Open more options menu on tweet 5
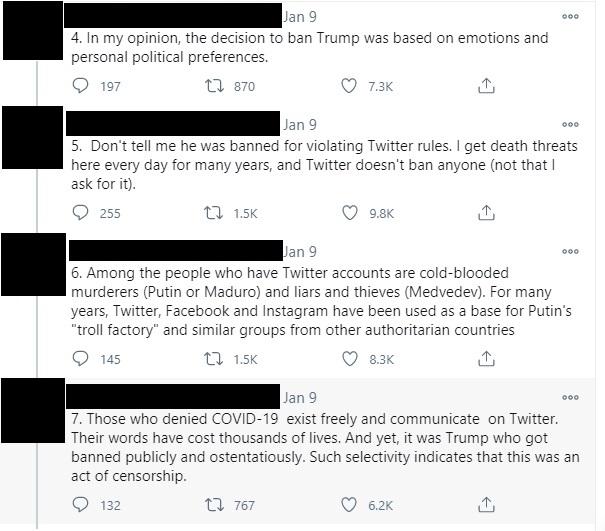The image size is (605, 531). click(570, 124)
